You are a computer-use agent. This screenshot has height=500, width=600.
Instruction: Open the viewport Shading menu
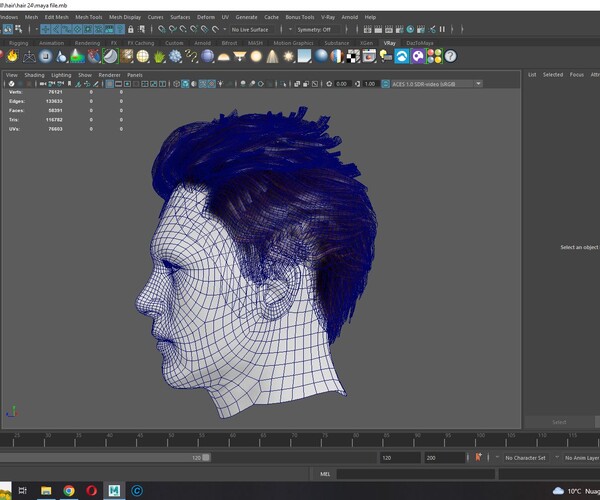point(34,75)
